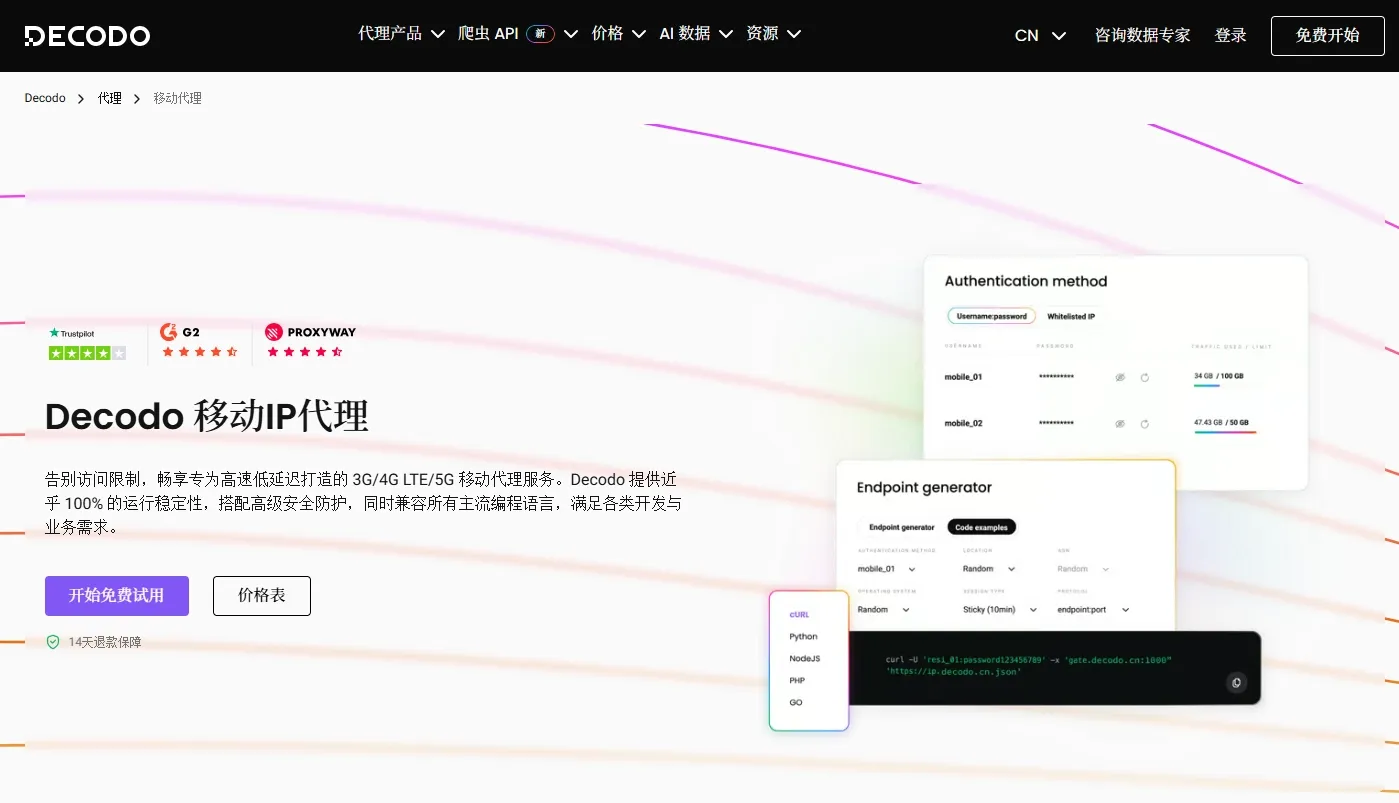Screen dimensions: 1399x803
Task: Switch to the Code examples tab
Action: [x=982, y=527]
